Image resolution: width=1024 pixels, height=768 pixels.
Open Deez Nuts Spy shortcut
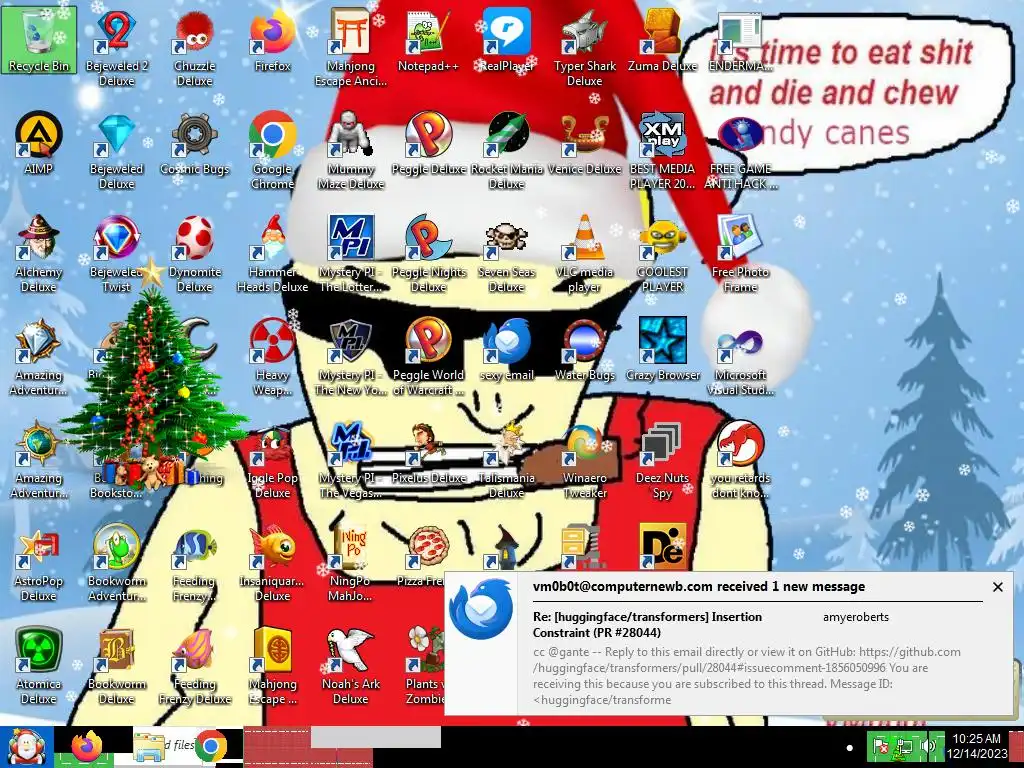pyautogui.click(x=662, y=461)
